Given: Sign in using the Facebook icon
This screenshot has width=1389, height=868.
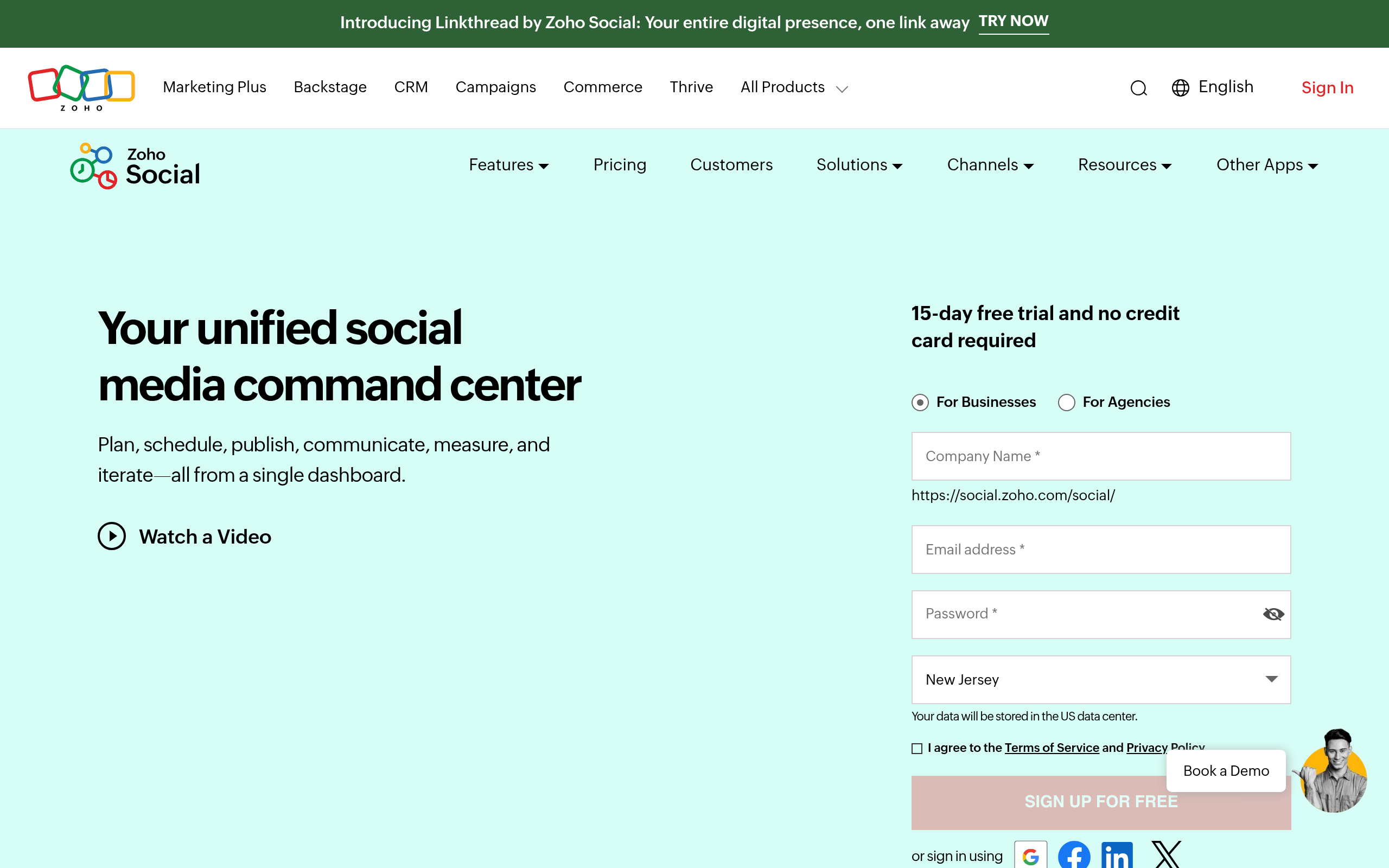Looking at the screenshot, I should [1074, 855].
